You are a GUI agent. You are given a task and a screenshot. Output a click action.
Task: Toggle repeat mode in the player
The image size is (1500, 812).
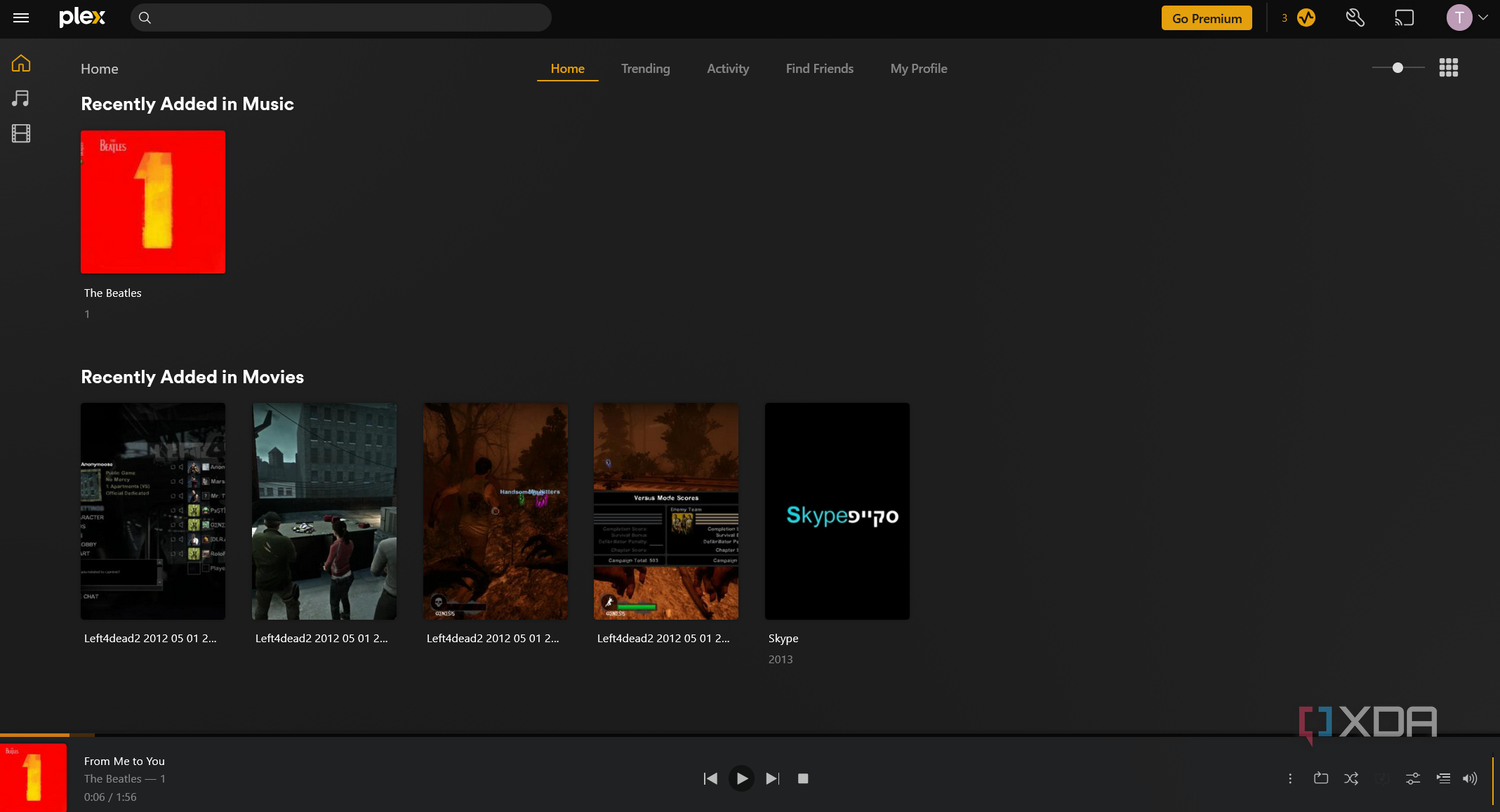(x=1320, y=778)
